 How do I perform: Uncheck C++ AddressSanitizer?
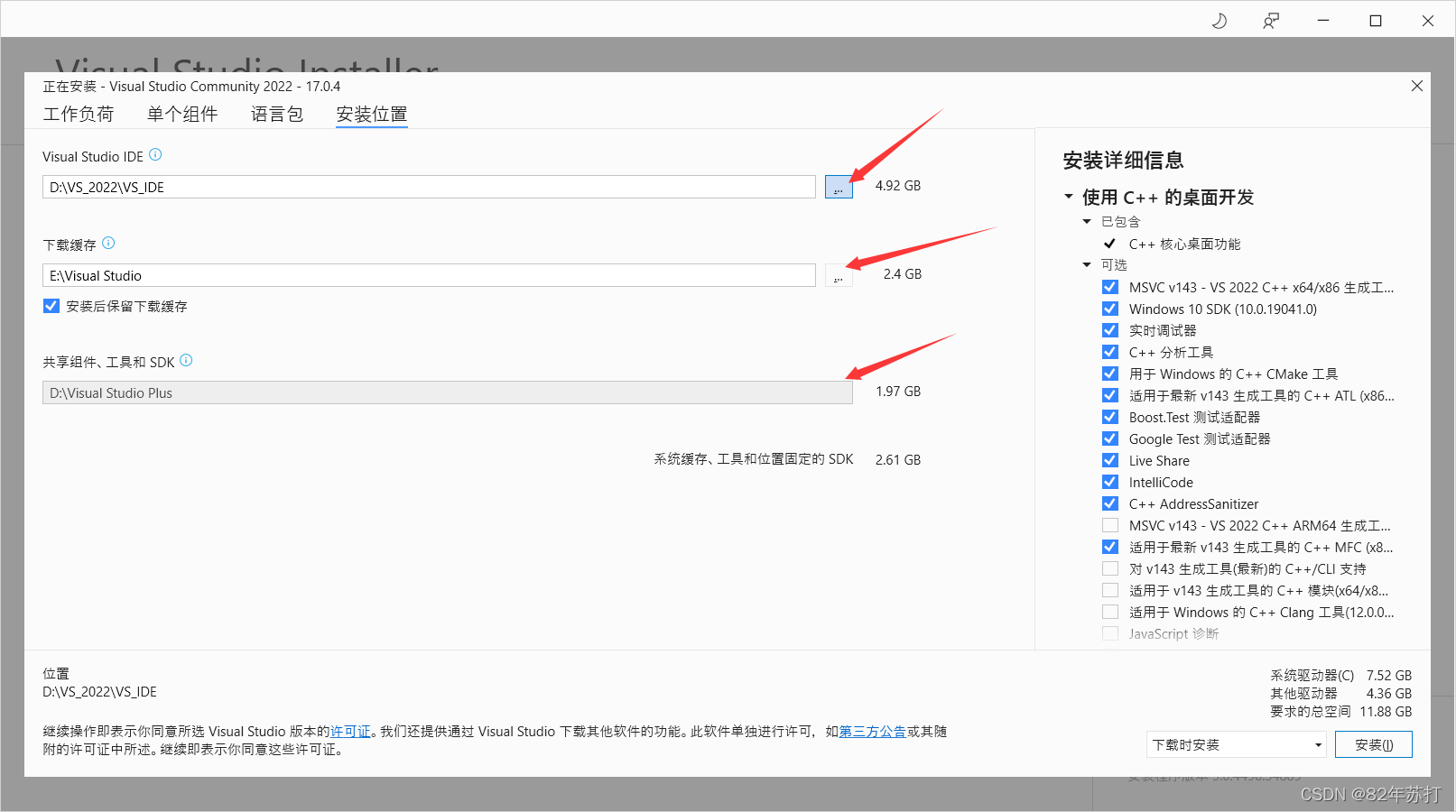(1110, 503)
